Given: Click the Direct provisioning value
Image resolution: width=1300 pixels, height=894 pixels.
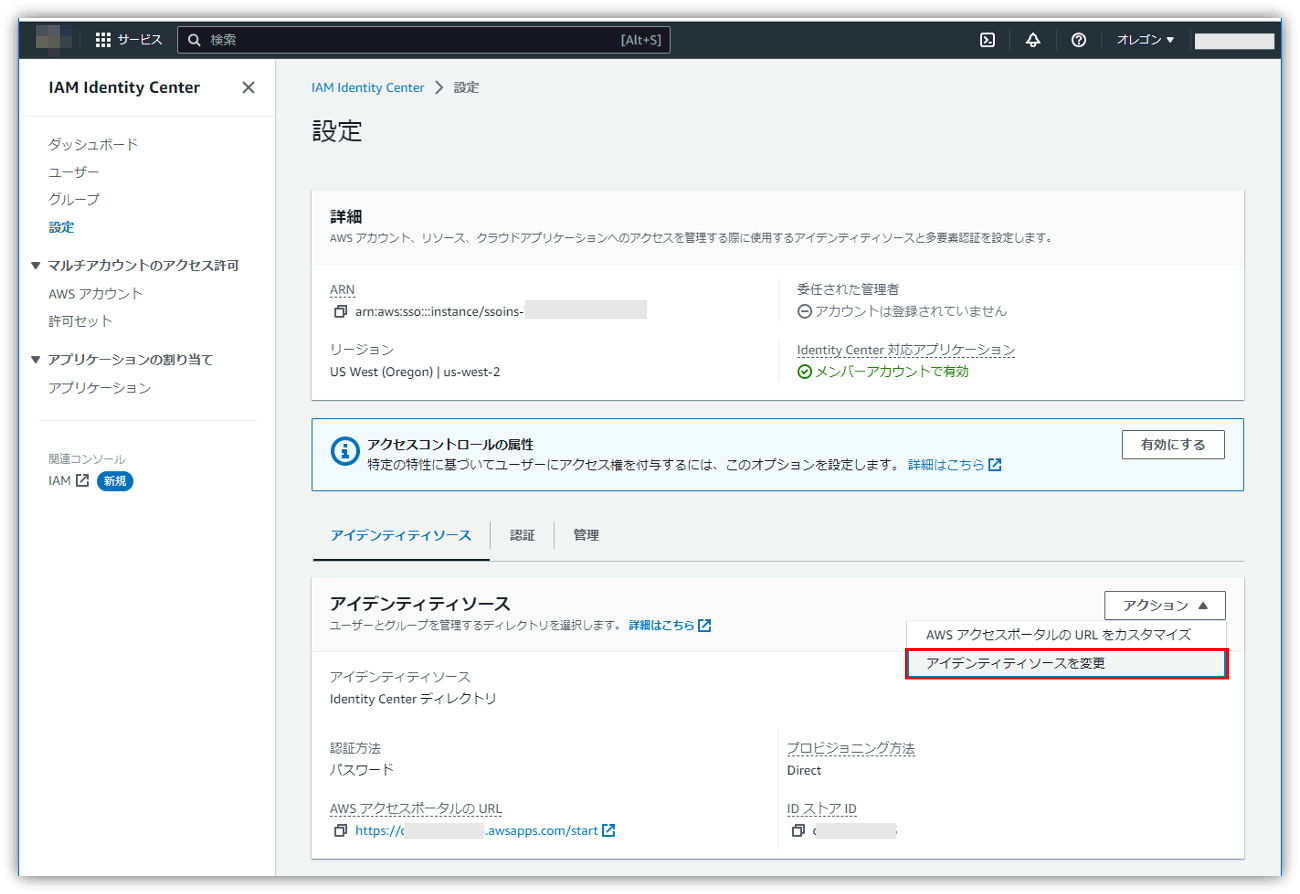Looking at the screenshot, I should click(x=804, y=771).
